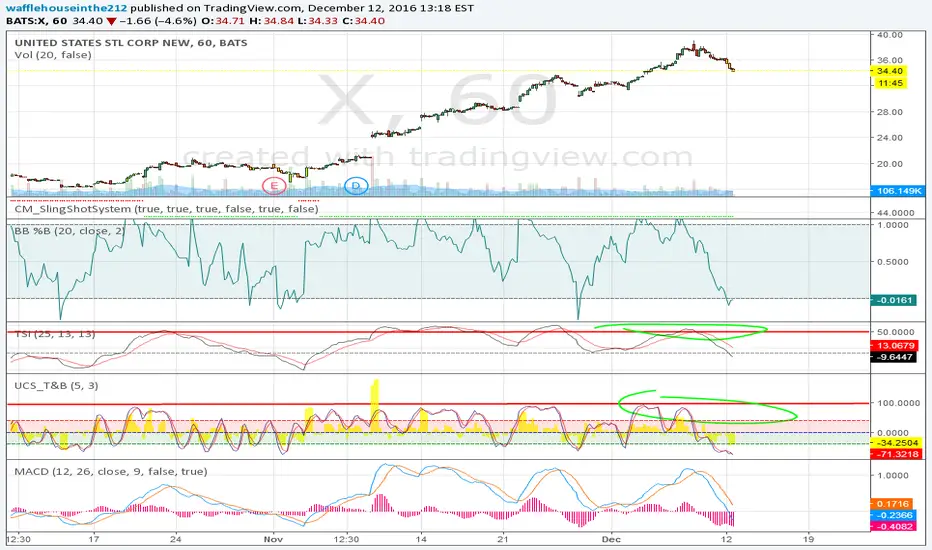This screenshot has height=550, width=932.
Task: Click the 106.149K volume value tag
Action: 897,191
